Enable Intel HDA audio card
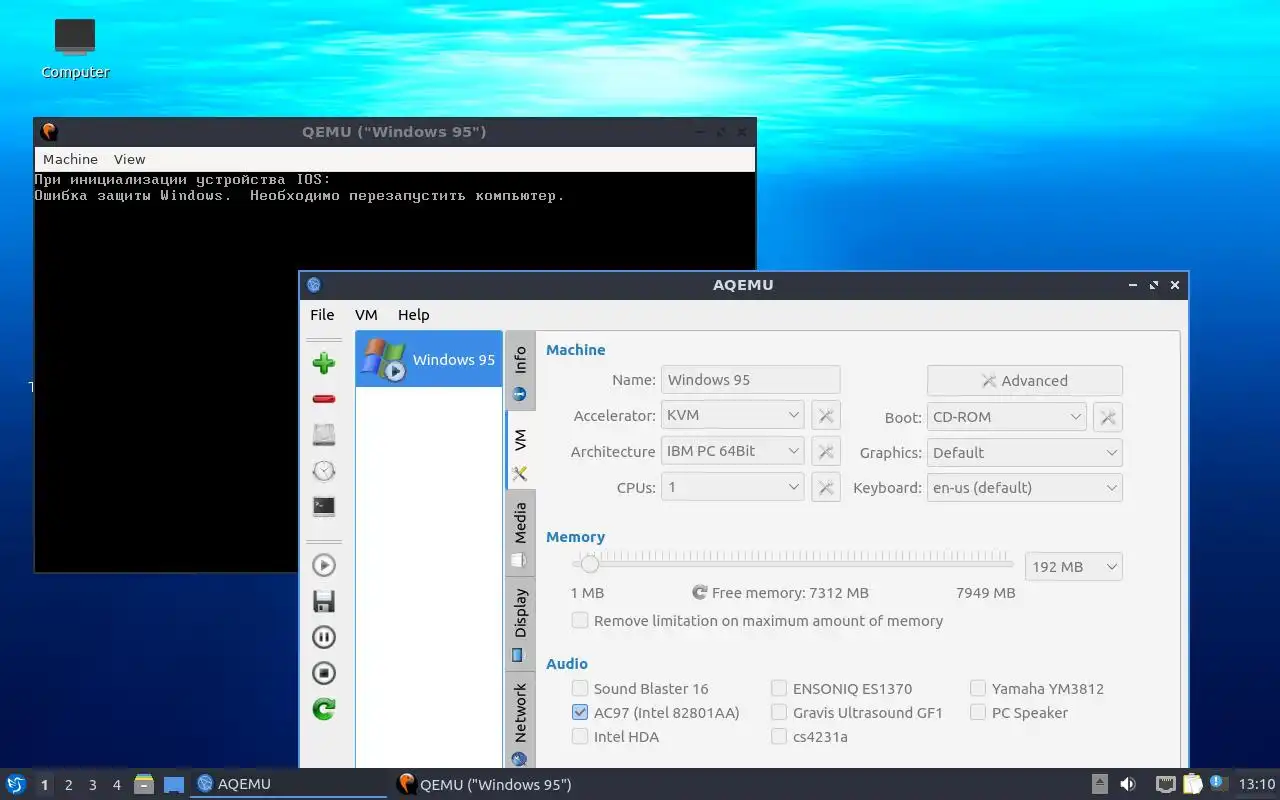Image resolution: width=1280 pixels, height=800 pixels. (x=615, y=736)
